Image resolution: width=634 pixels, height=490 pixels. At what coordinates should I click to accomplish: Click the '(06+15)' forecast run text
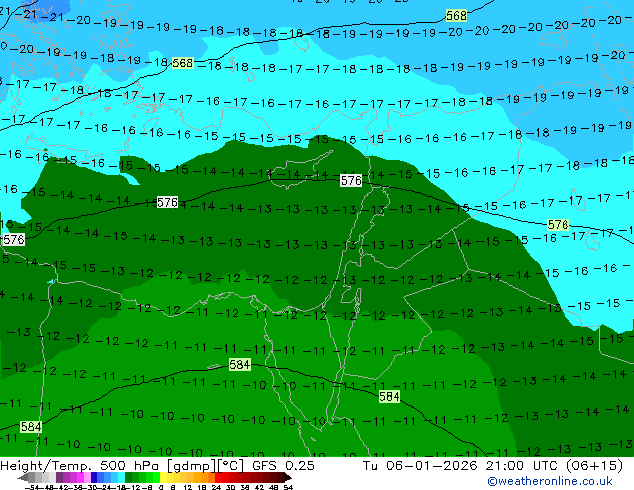pyautogui.click(x=595, y=466)
